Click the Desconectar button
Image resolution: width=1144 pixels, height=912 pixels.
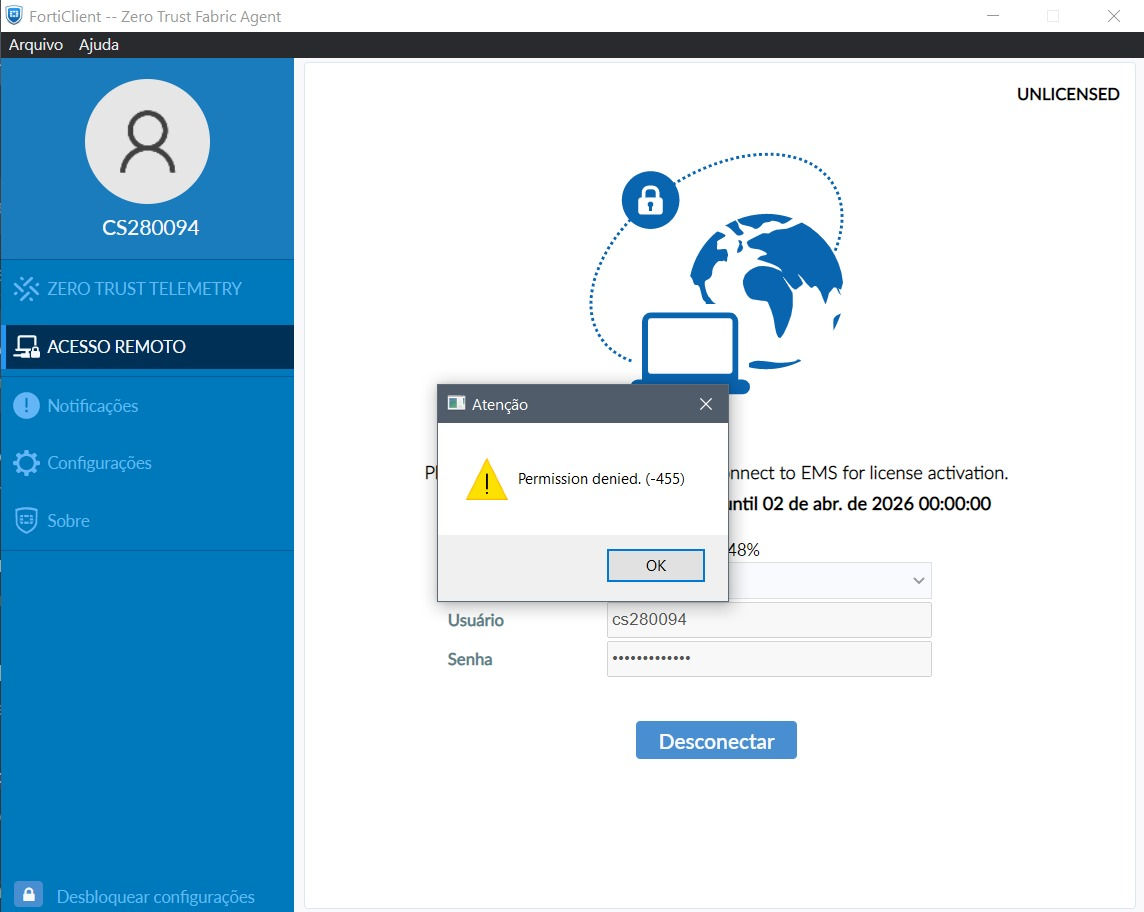[x=716, y=741]
